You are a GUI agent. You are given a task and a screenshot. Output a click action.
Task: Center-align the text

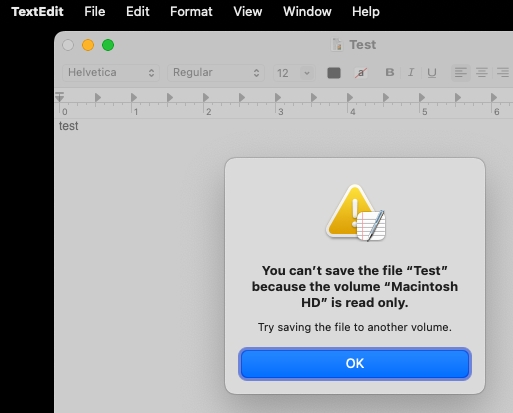482,72
